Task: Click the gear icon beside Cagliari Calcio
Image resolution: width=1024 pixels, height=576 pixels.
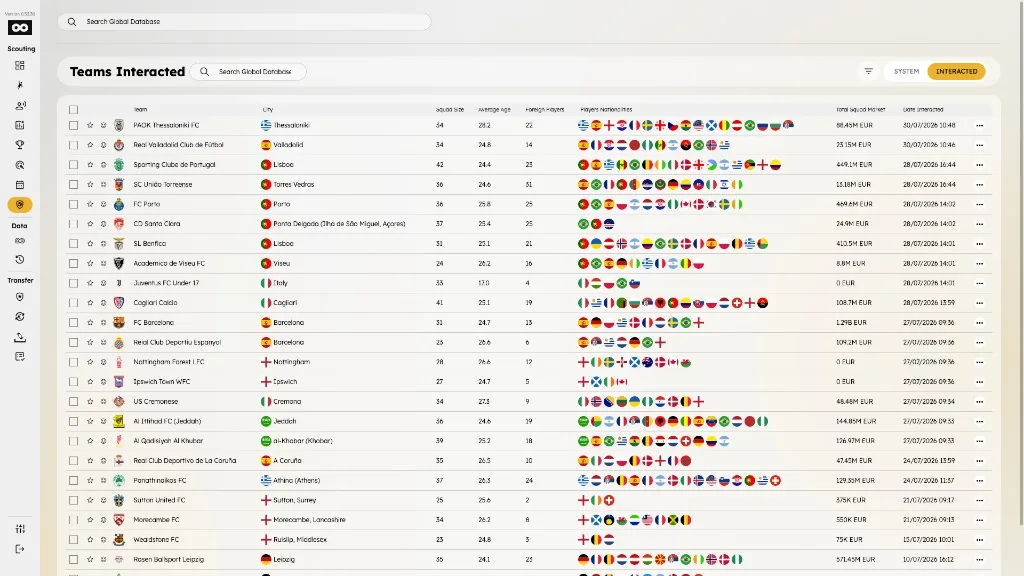Action: [x=103, y=303]
